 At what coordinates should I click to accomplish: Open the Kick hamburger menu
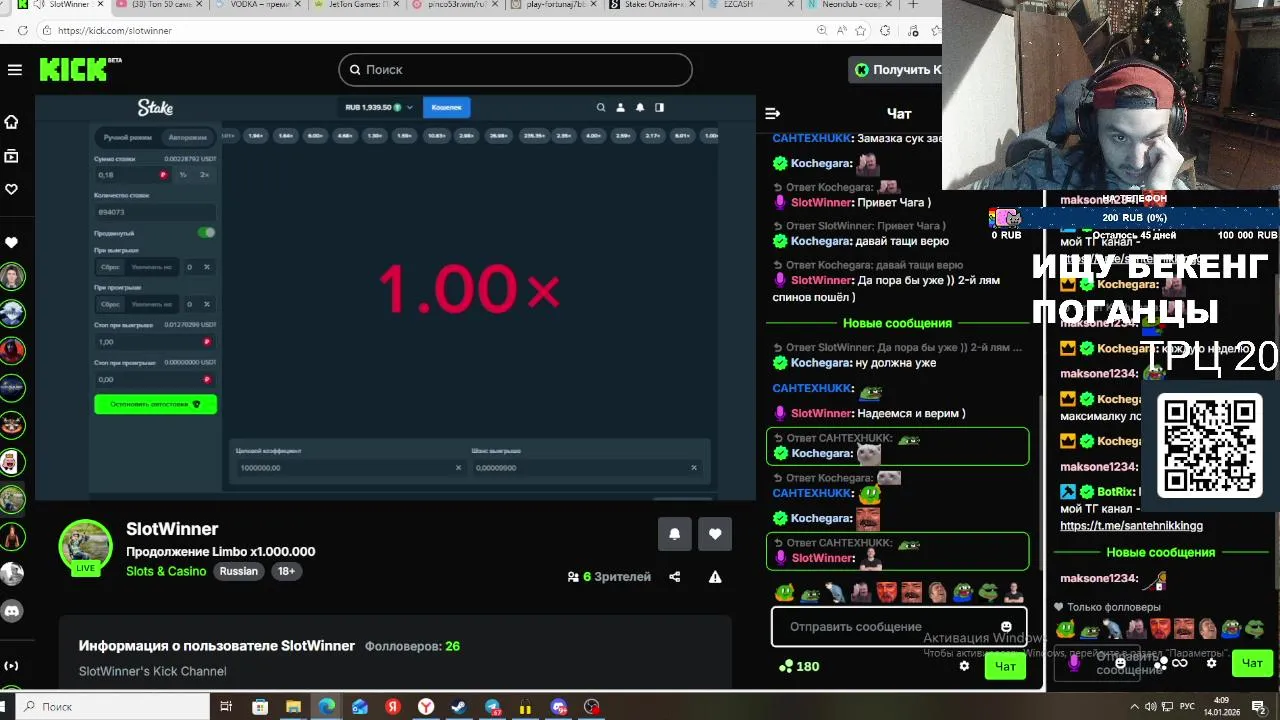tap(14, 70)
